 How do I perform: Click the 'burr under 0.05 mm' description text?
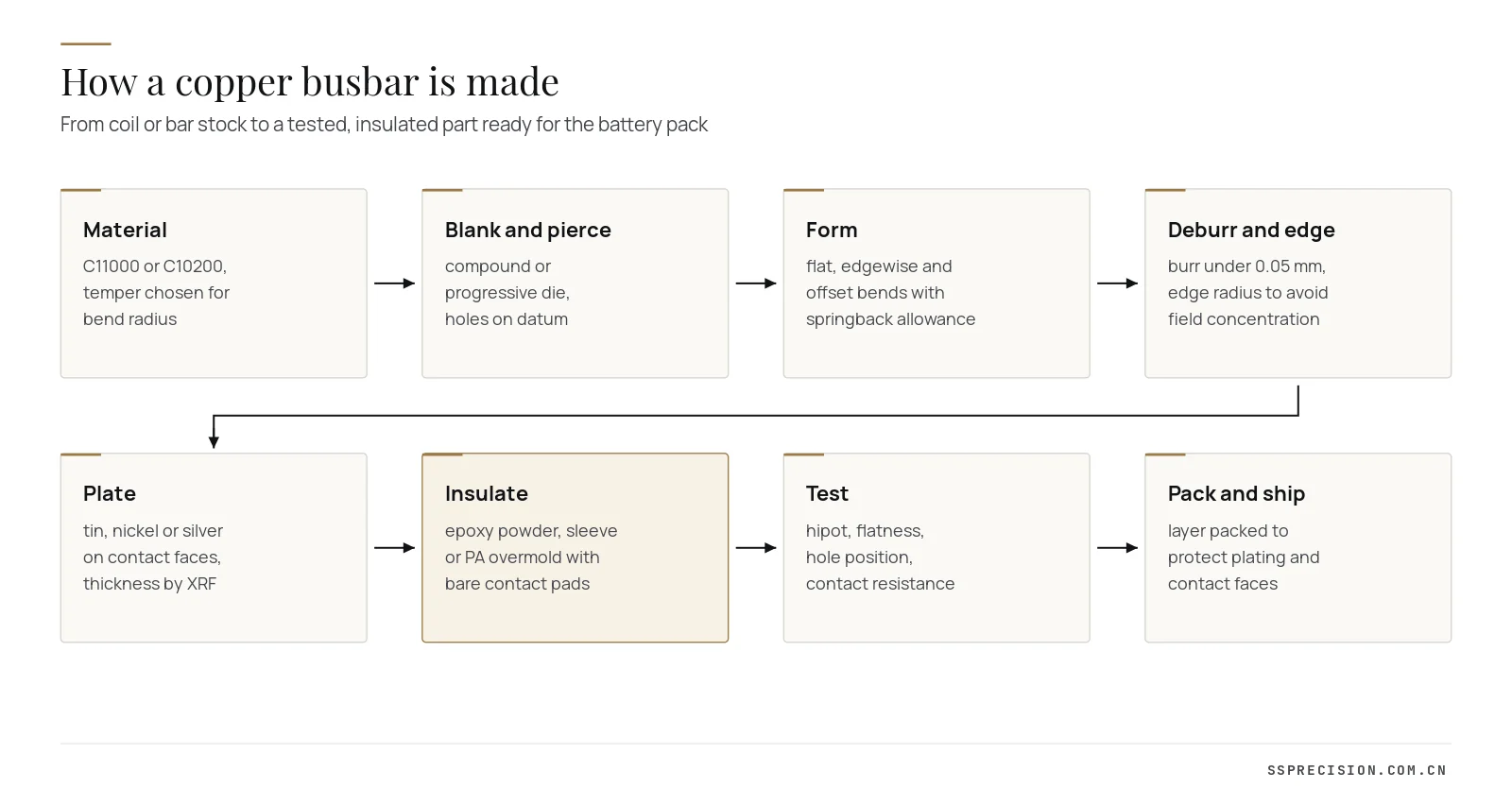(x=1246, y=266)
